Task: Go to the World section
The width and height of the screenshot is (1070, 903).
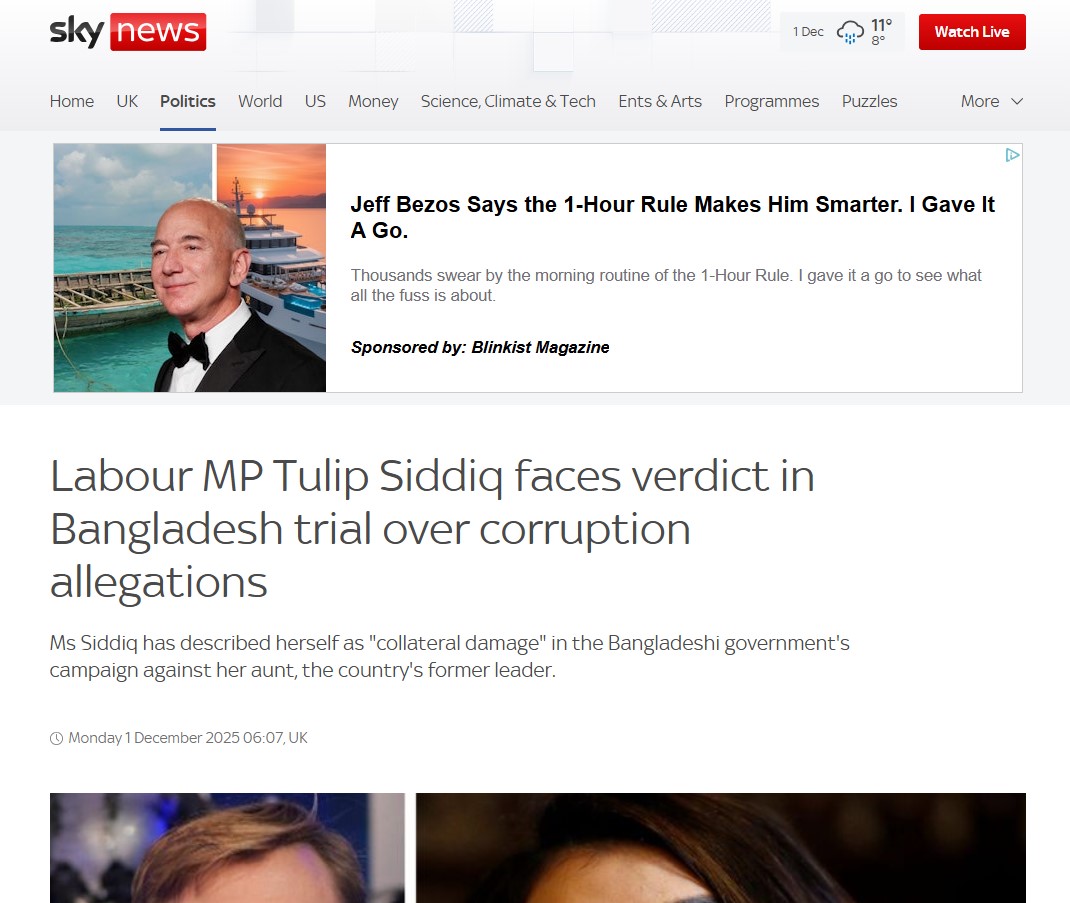Action: (260, 101)
